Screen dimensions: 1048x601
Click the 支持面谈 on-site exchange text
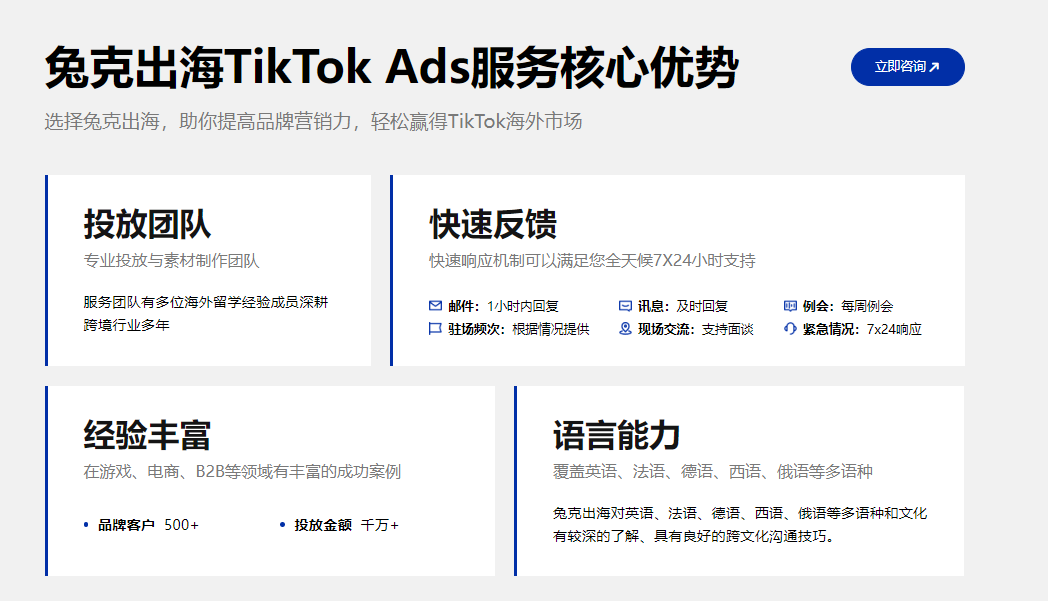[727, 329]
